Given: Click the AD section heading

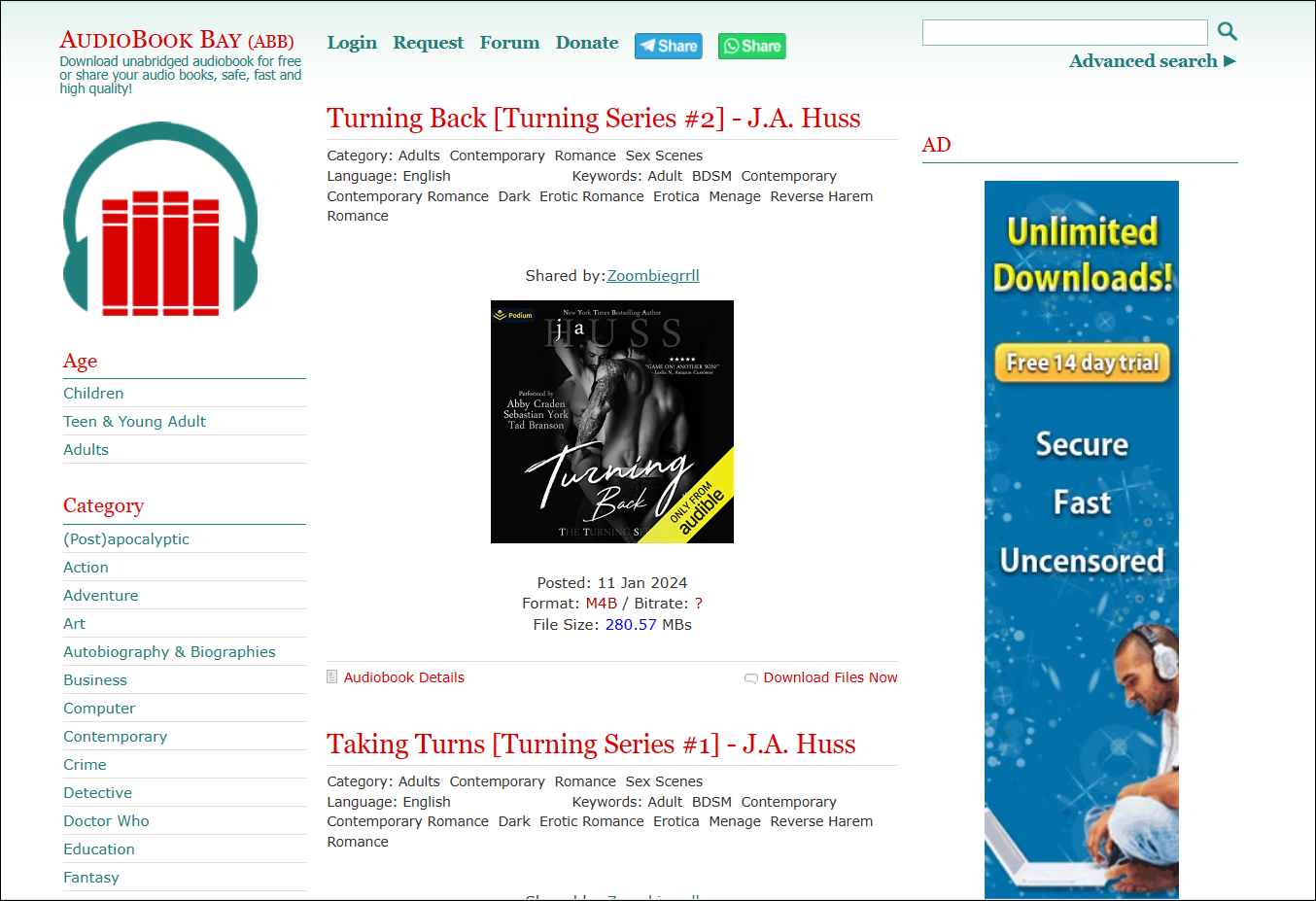Looking at the screenshot, I should pos(937,145).
